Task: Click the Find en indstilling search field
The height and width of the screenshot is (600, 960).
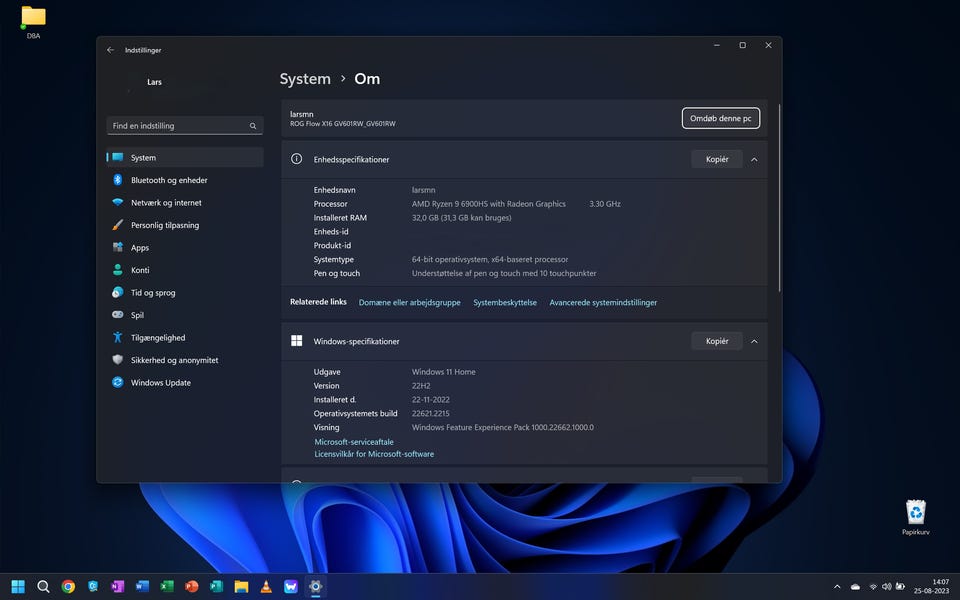Action: point(178,126)
